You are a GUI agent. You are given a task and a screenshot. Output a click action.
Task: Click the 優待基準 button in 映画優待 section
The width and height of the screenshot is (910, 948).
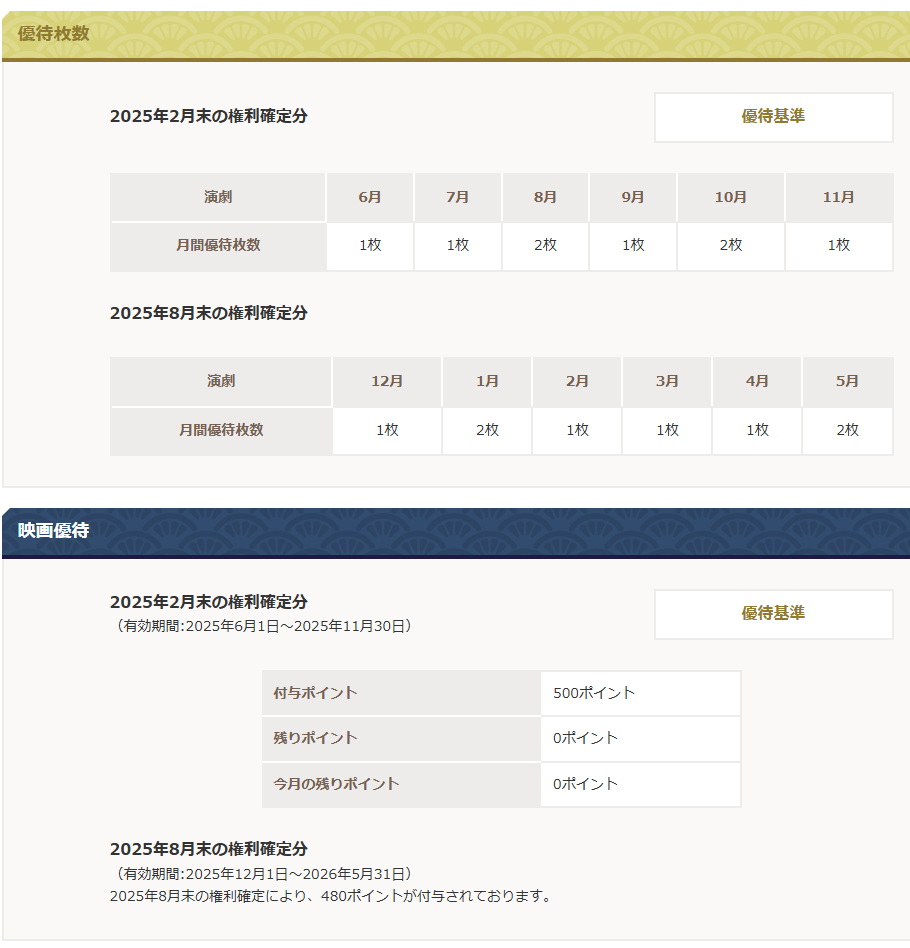pyautogui.click(x=773, y=614)
